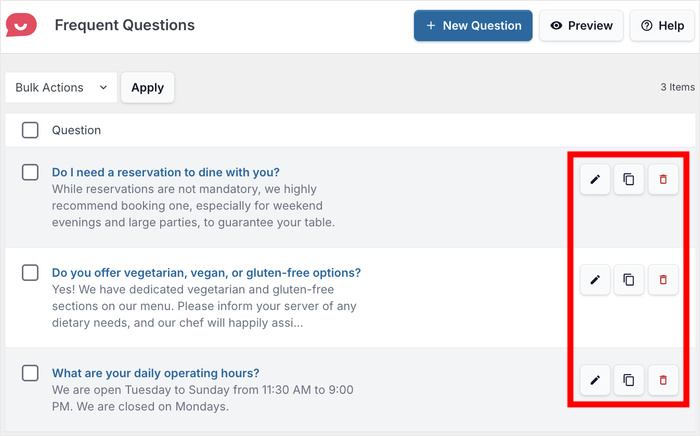Check the vegetarian options question checkbox
Image resolution: width=700 pixels, height=436 pixels.
coord(30,272)
